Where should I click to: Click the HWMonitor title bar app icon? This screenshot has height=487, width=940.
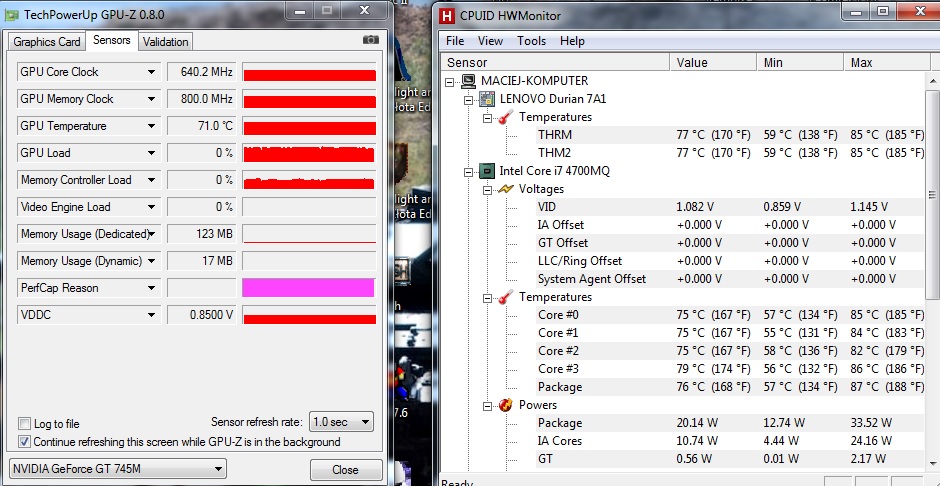446,16
